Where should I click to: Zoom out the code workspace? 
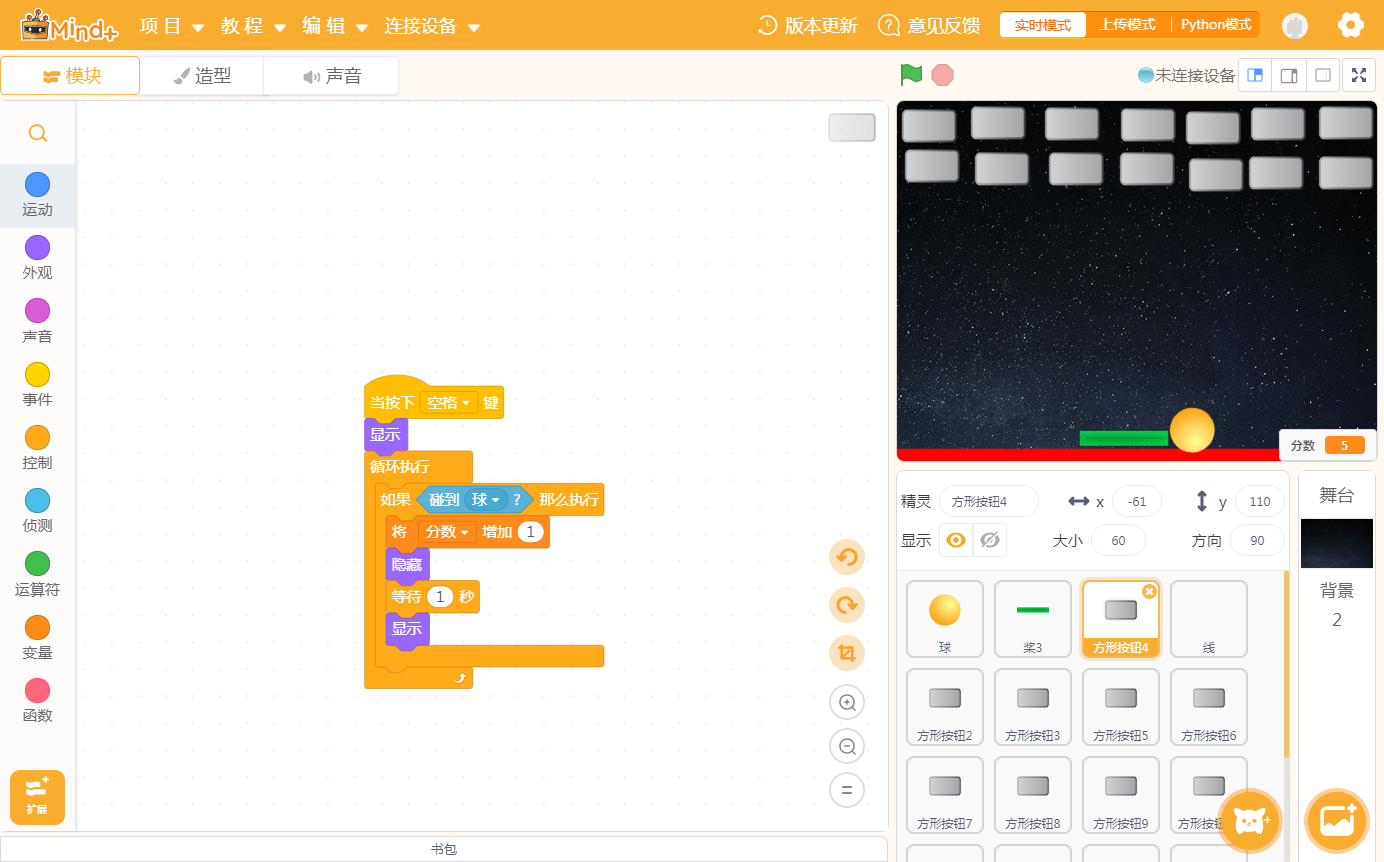847,746
